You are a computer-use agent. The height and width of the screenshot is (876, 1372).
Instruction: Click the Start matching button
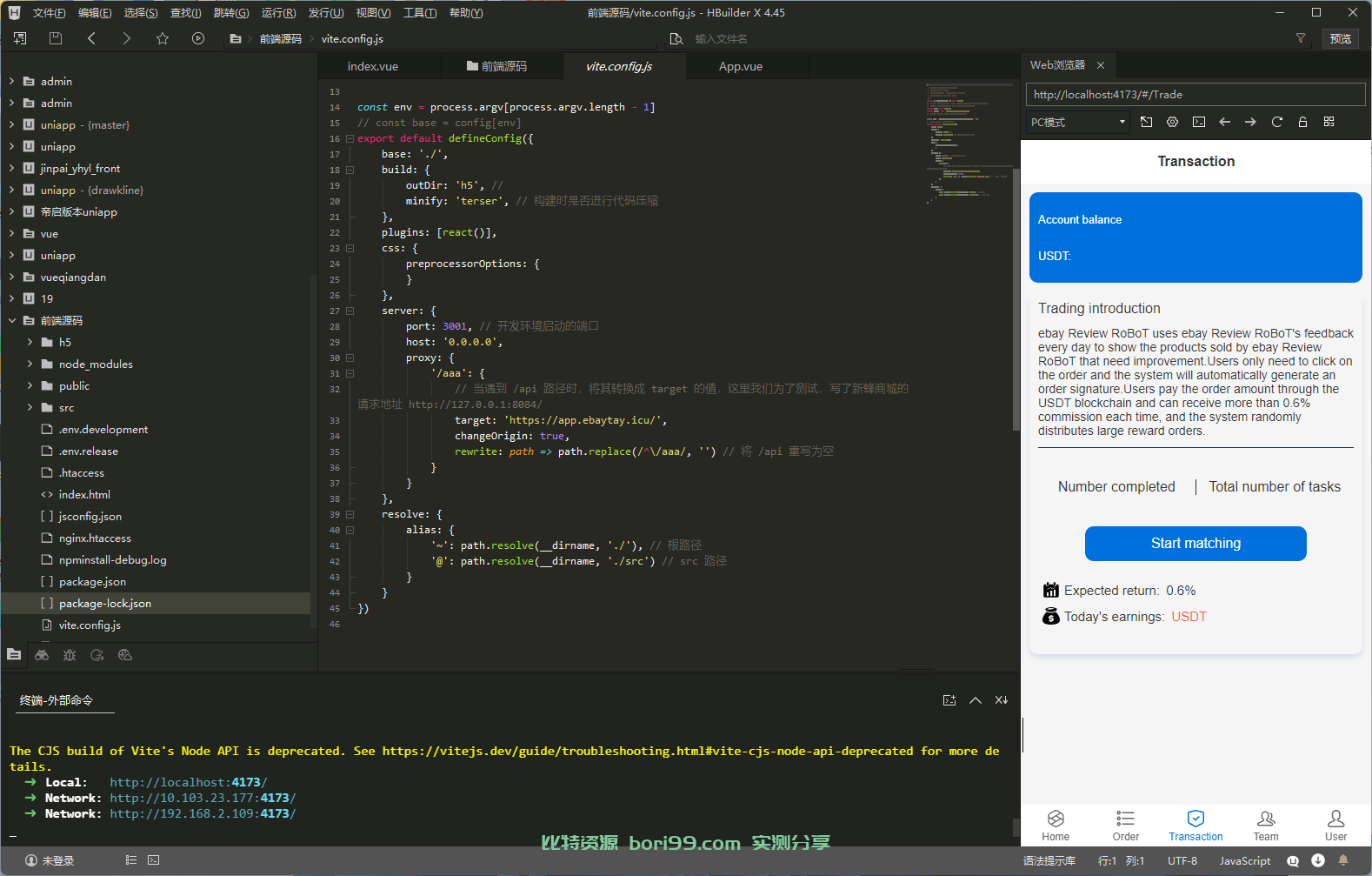(x=1196, y=544)
